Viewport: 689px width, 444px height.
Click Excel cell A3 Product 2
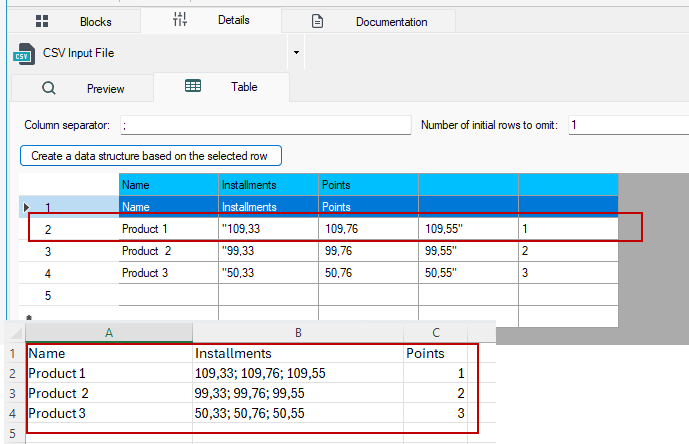coord(109,393)
